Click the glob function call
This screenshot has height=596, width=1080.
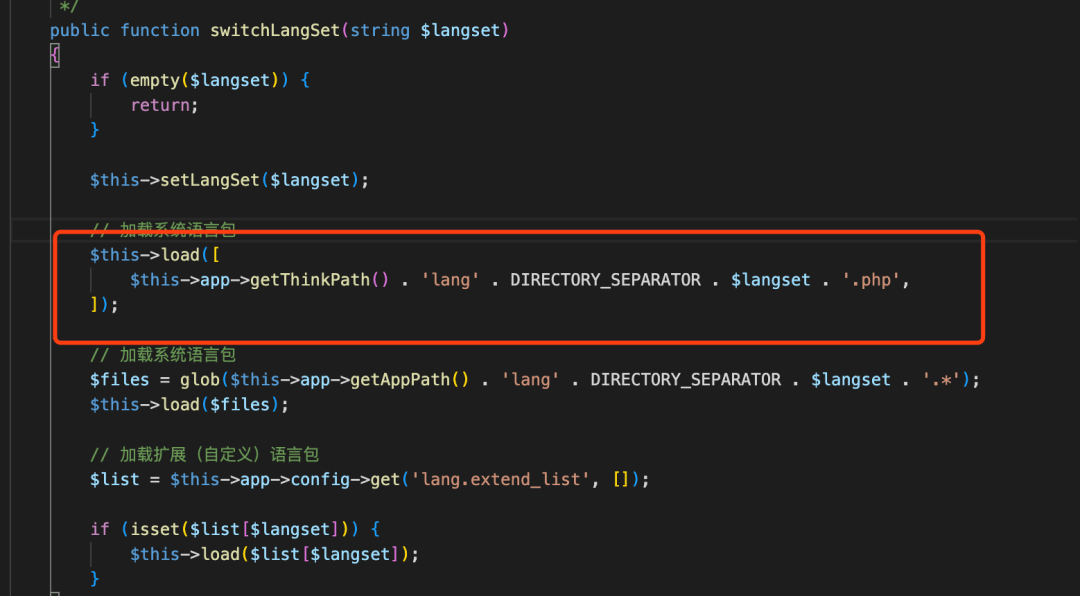coord(200,380)
